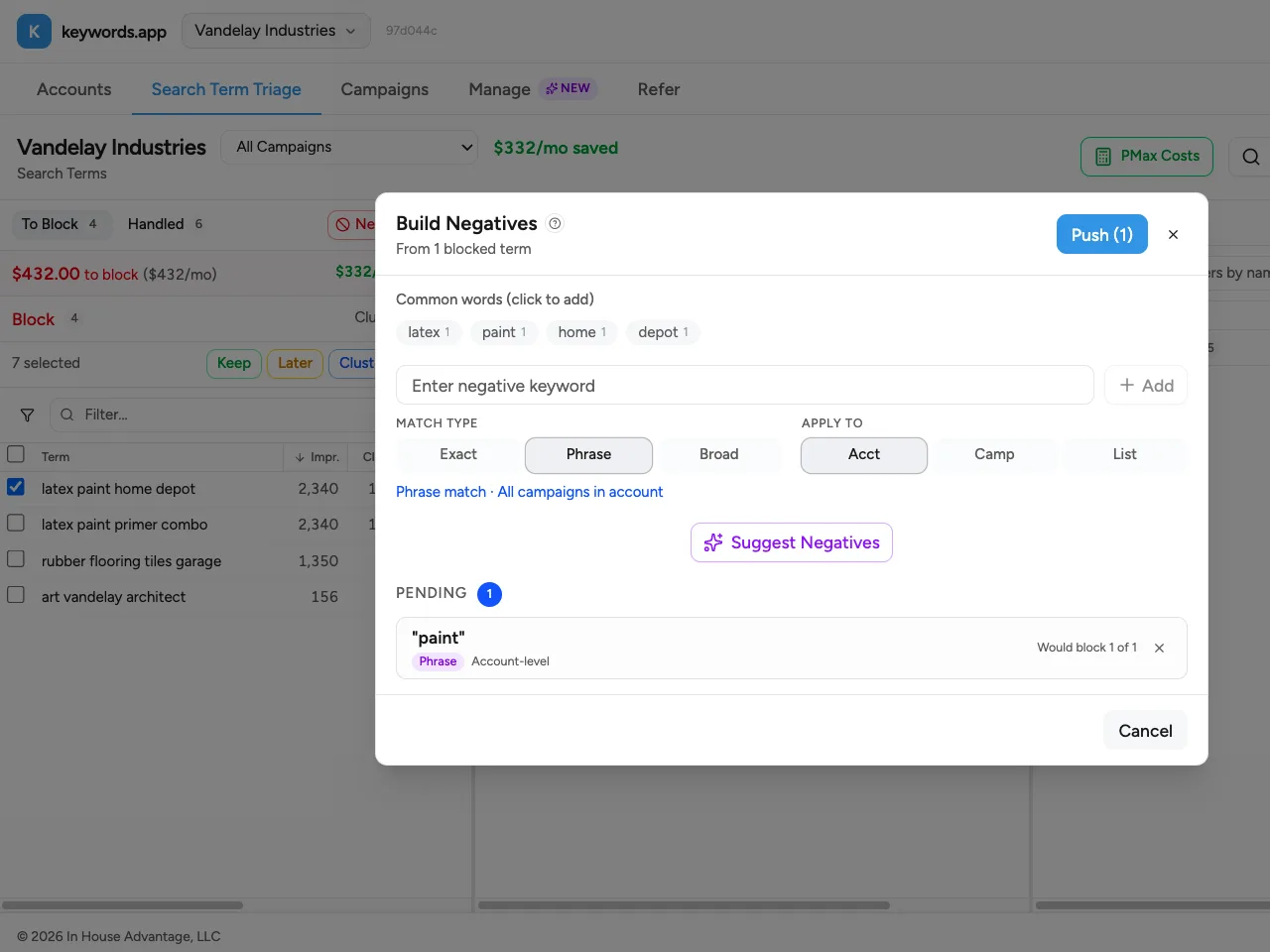1270x952 pixels.
Task: Close the Build Negatives dialog
Action: [1173, 235]
